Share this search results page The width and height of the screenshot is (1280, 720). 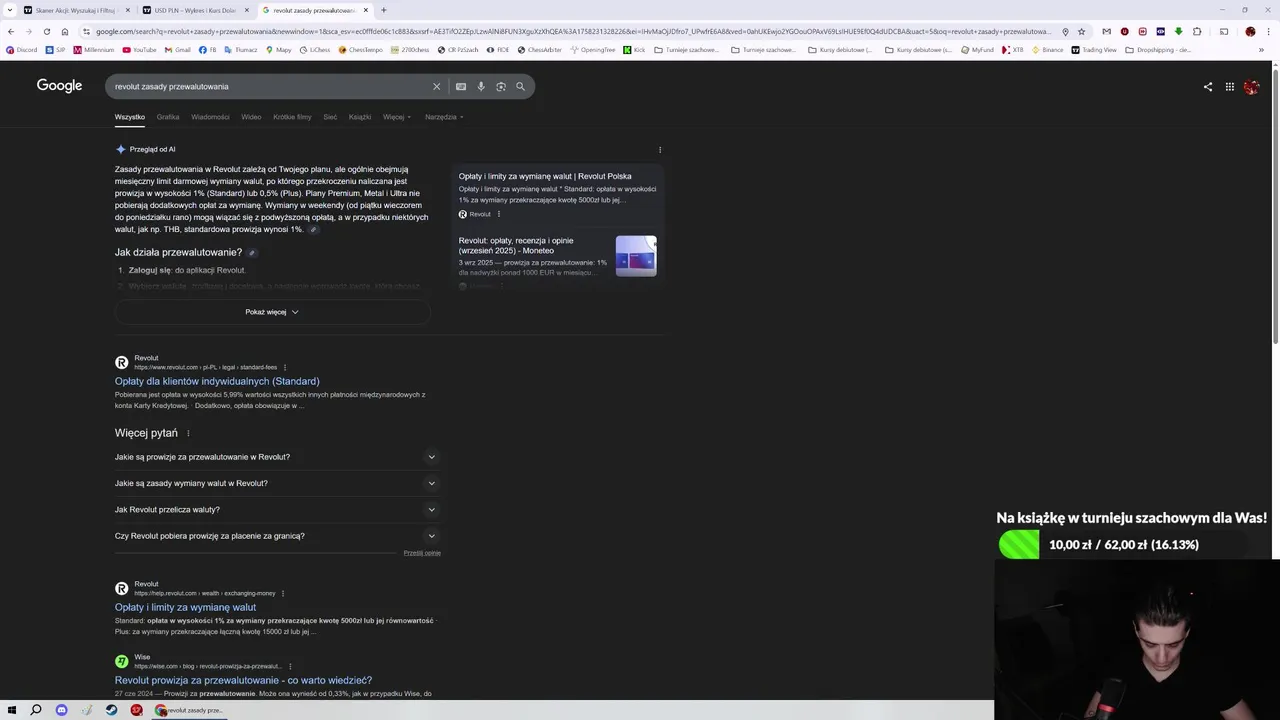point(1208,87)
